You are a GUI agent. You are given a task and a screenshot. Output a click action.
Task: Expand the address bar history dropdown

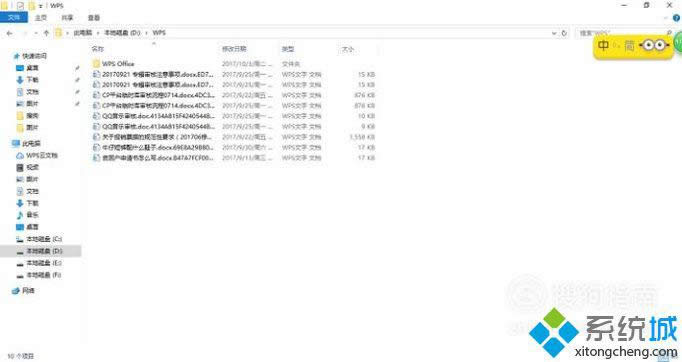click(x=554, y=33)
